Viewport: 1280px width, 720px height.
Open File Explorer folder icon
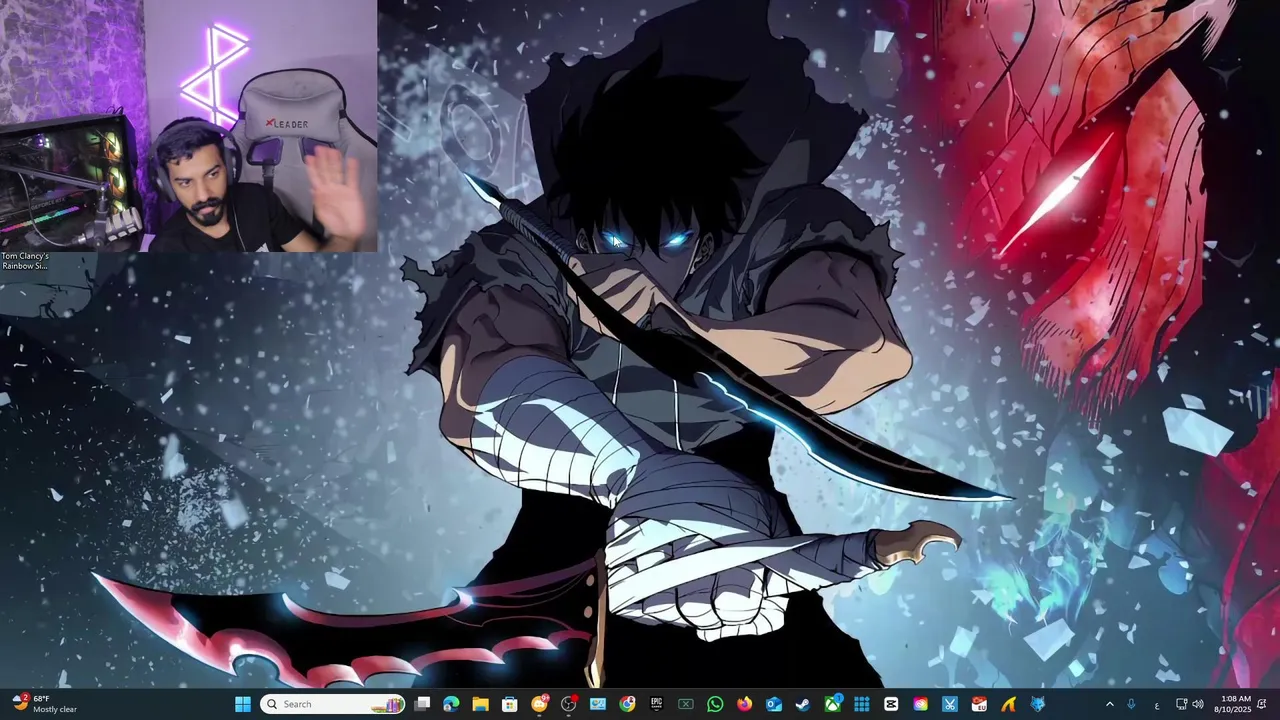pos(480,704)
